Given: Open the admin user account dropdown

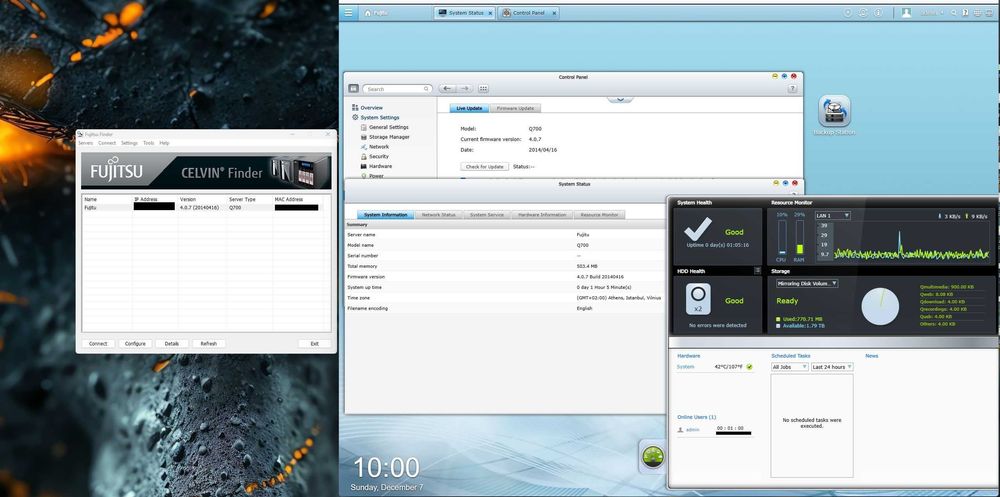Looking at the screenshot, I should pyautogui.click(x=934, y=13).
